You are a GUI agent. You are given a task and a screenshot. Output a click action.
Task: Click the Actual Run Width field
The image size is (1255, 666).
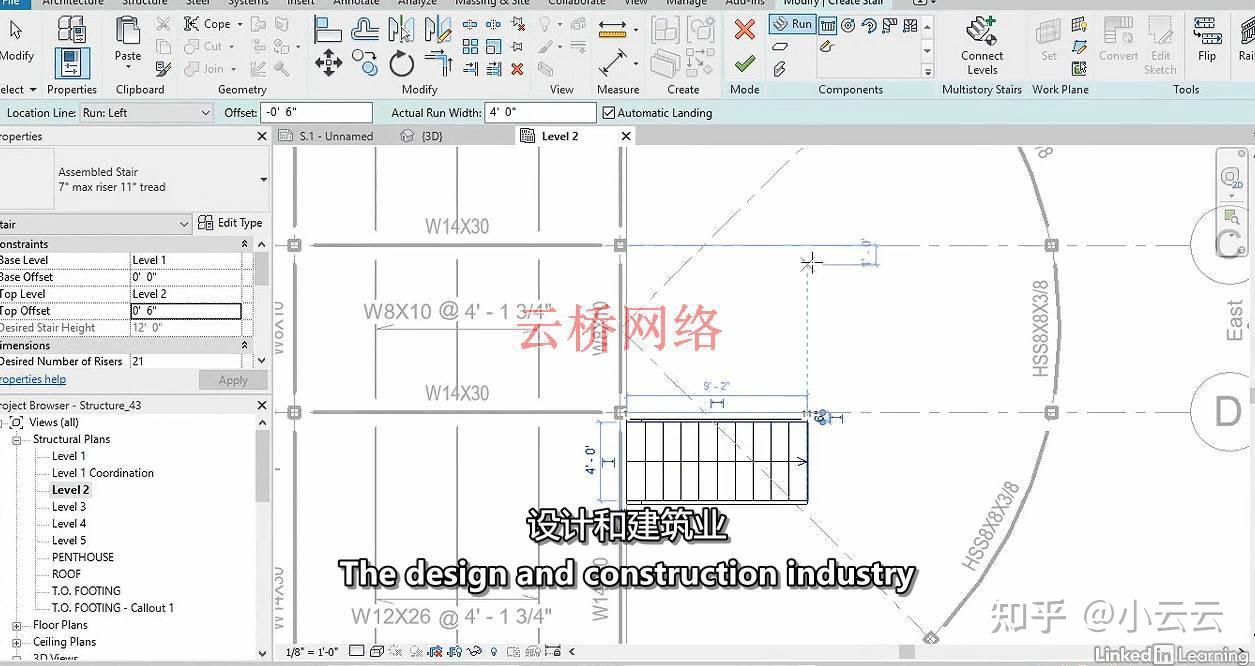click(540, 113)
